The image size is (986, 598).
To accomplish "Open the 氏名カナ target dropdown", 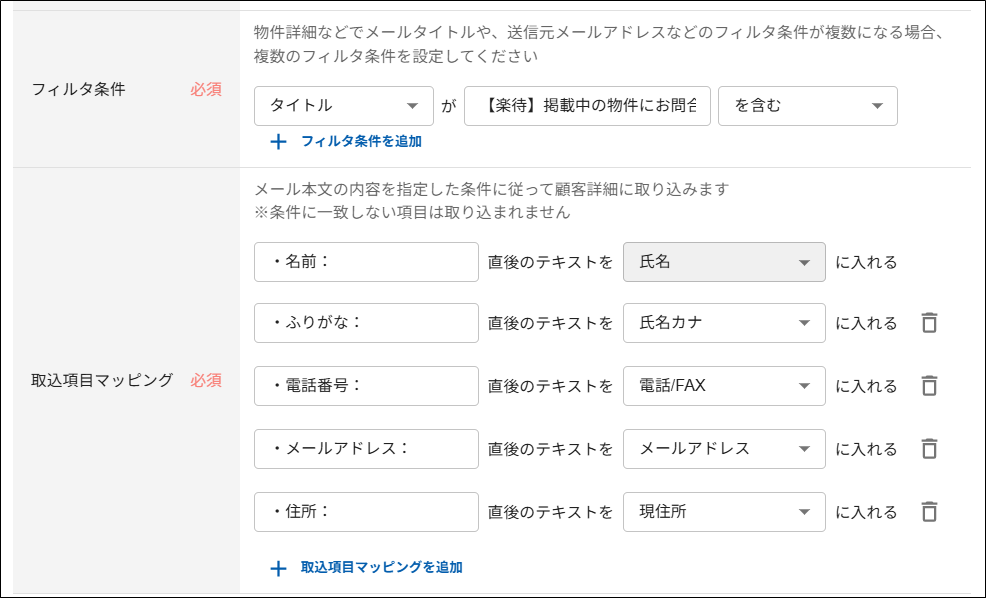I will (724, 323).
